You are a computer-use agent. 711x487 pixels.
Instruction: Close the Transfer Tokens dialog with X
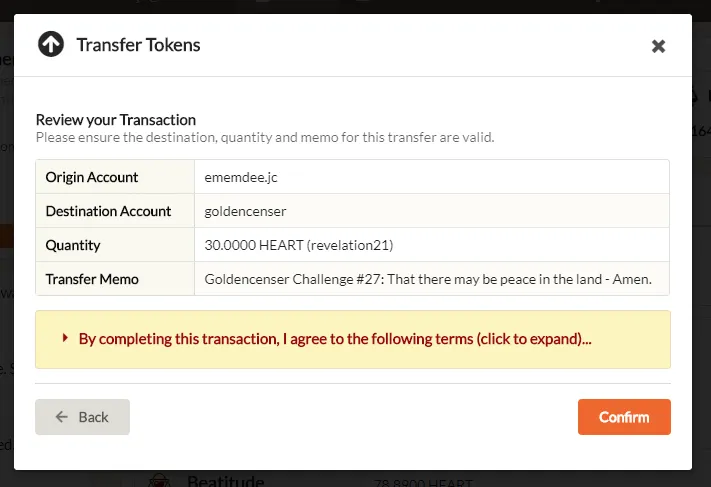[x=658, y=46]
